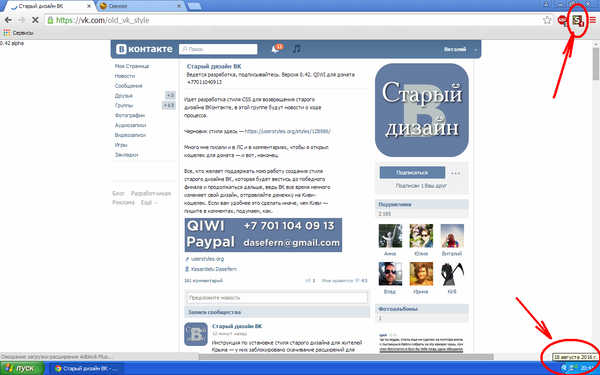The height and width of the screenshot is (375, 600).
Task: Click the VK Поиск search field
Action: click(218, 49)
